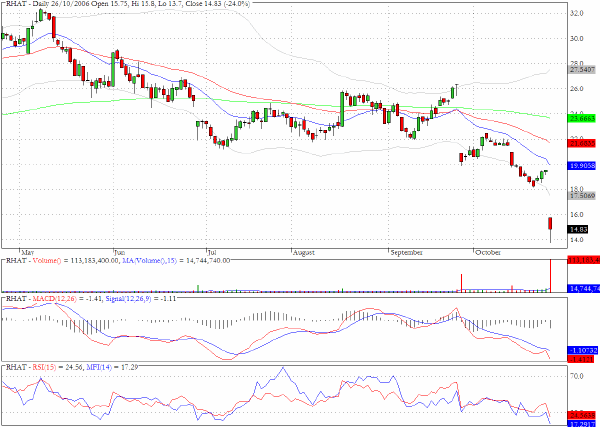Select the blue 19.9058 moving average tag
600x427 pixels.
[582, 165]
